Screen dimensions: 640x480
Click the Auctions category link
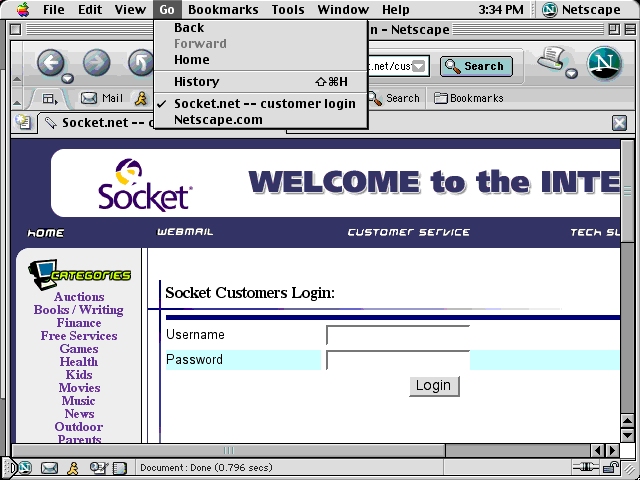[79, 297]
